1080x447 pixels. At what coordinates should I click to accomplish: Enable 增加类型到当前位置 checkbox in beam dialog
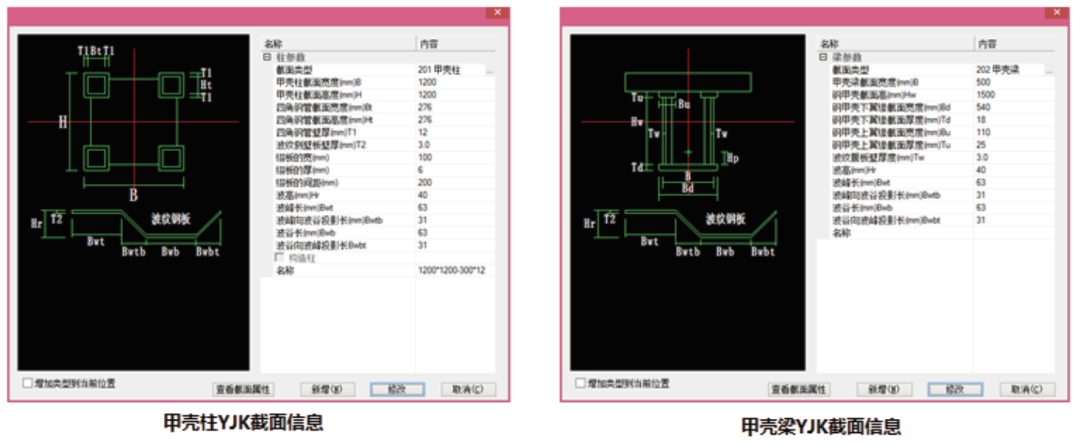[x=580, y=382]
